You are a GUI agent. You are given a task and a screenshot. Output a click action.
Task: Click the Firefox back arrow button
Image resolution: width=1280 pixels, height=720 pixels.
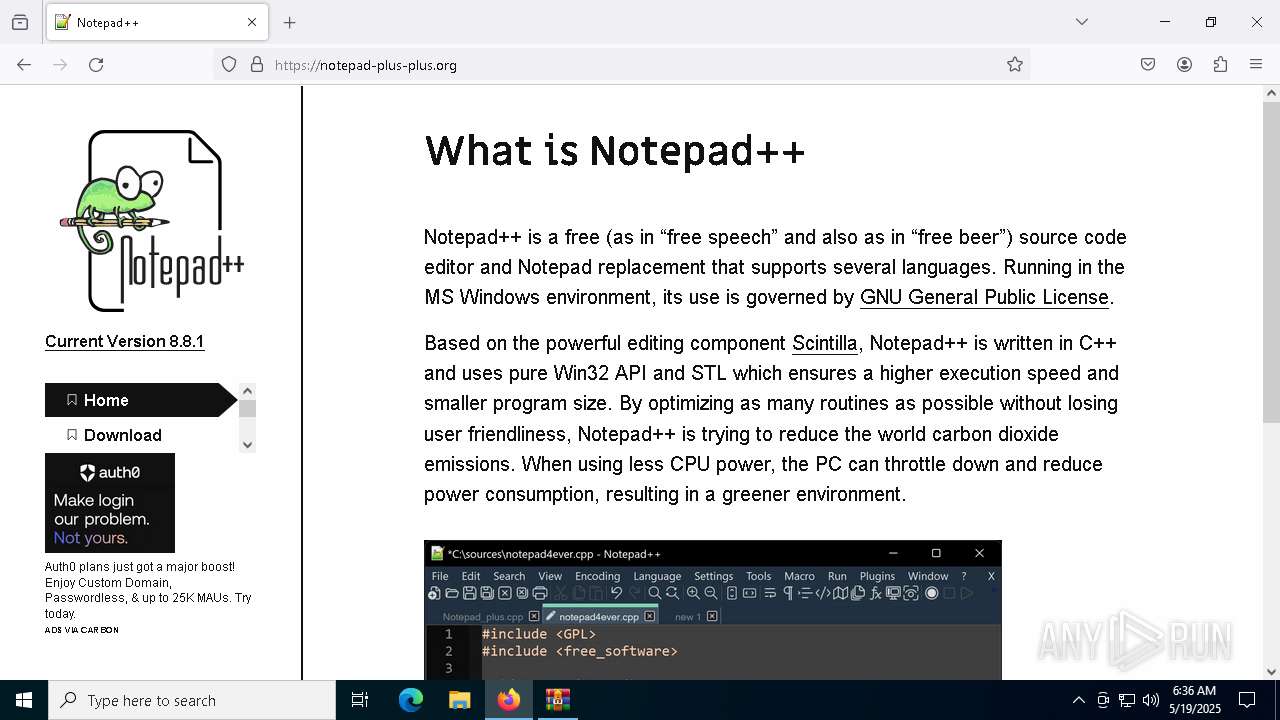[24, 64]
